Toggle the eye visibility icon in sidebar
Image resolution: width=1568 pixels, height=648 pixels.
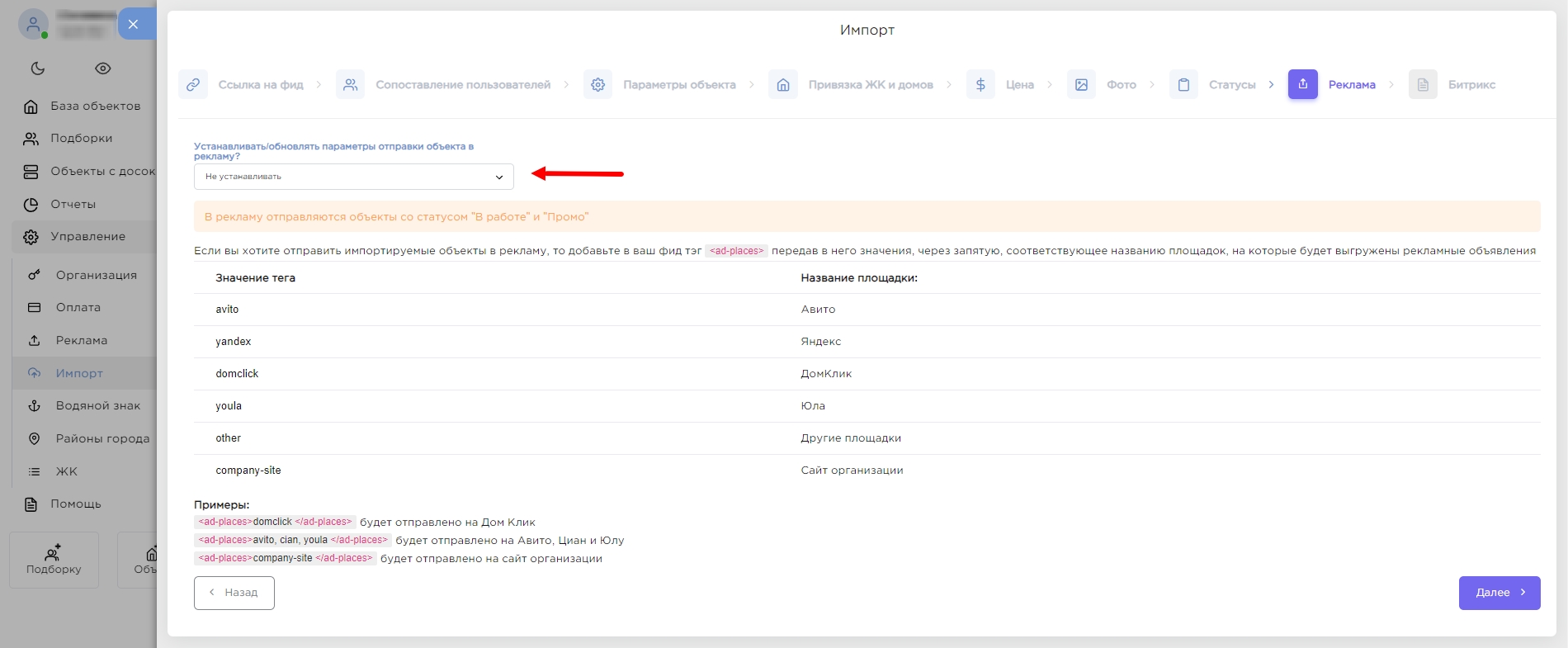pos(103,69)
